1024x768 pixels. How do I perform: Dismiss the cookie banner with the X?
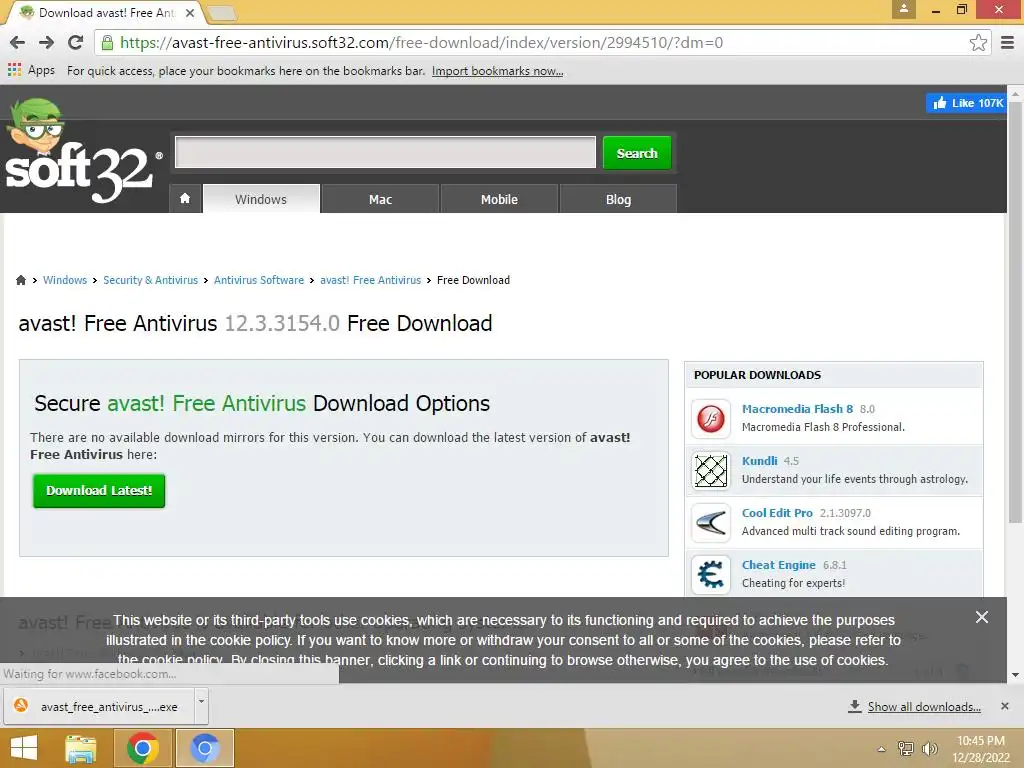982,617
